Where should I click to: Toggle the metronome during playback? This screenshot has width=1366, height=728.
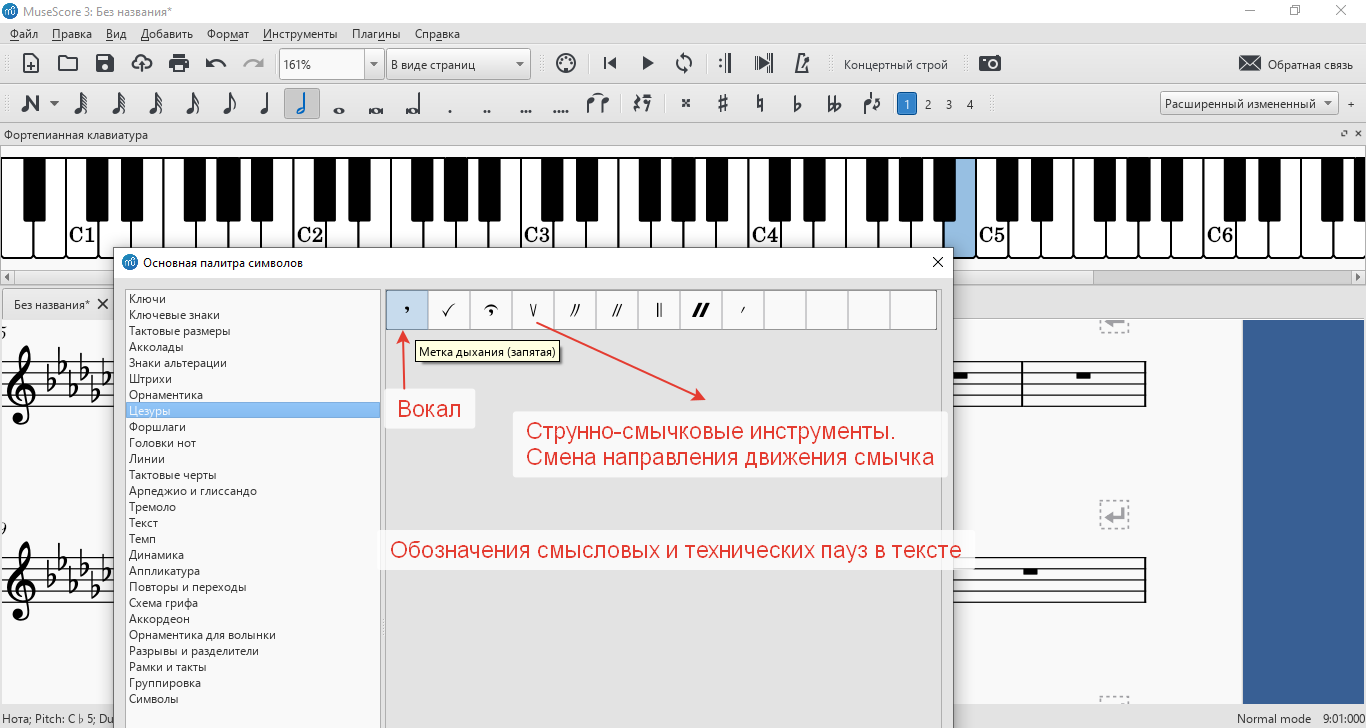[x=801, y=64]
